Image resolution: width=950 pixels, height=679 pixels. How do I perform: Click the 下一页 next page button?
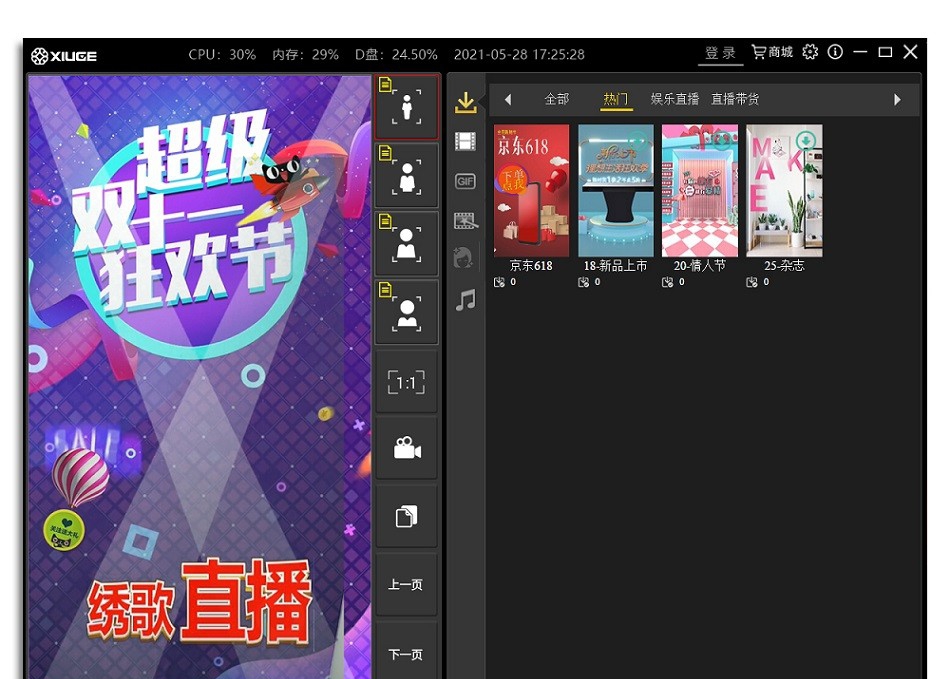click(406, 652)
